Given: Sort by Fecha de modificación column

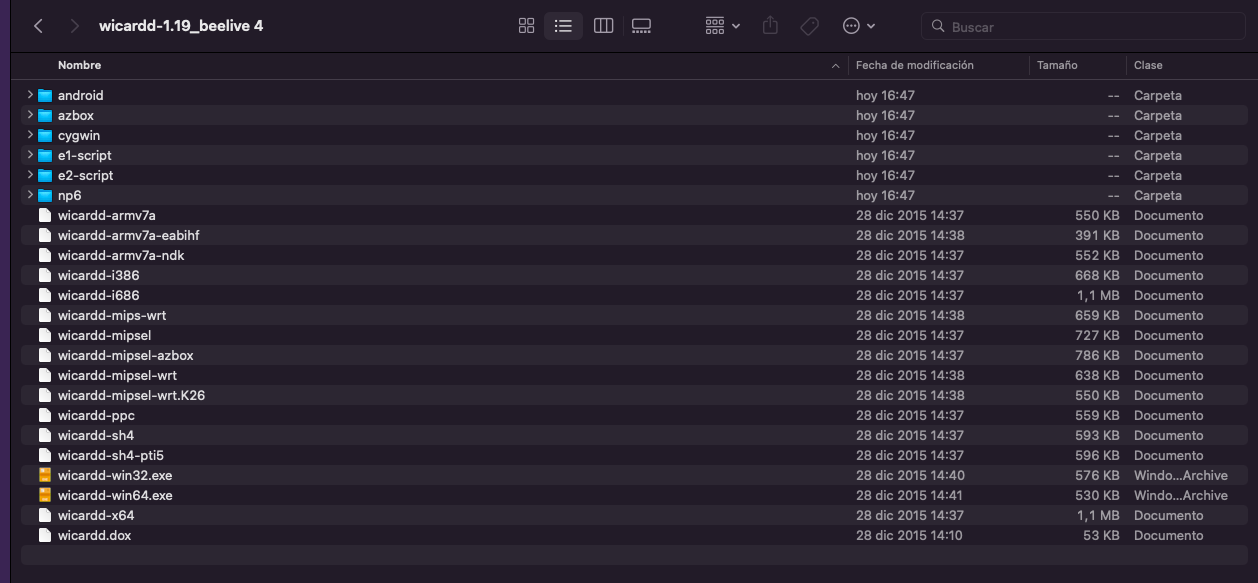Looking at the screenshot, I should pyautogui.click(x=914, y=65).
